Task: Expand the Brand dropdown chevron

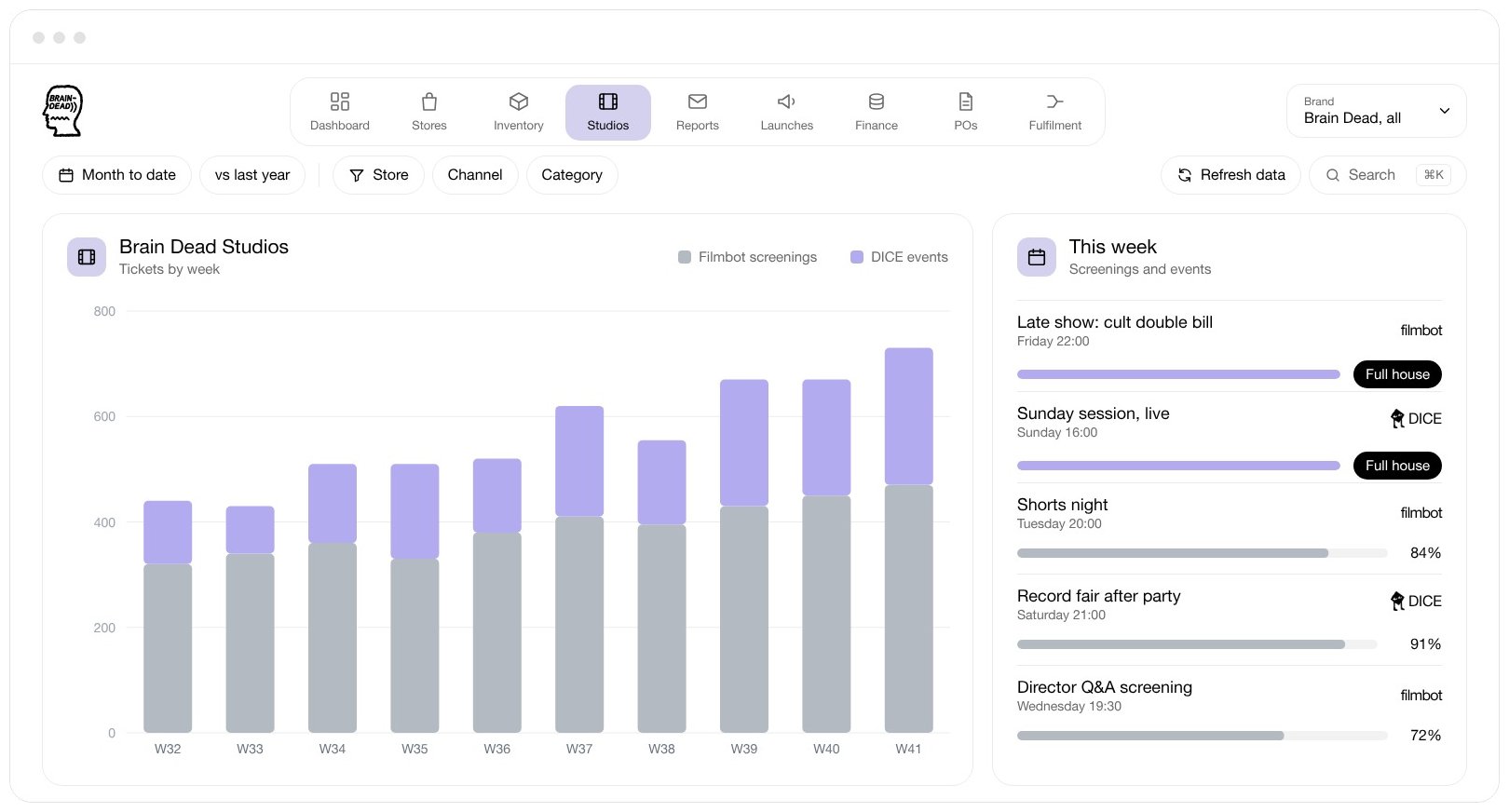Action: click(1445, 111)
